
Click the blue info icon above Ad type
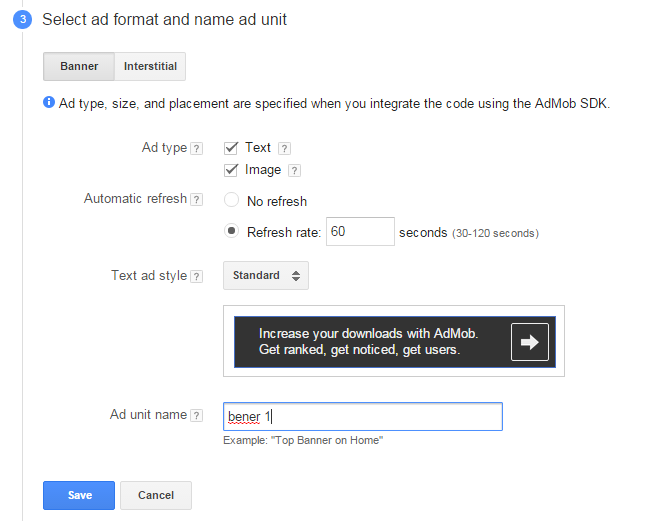pos(49,102)
